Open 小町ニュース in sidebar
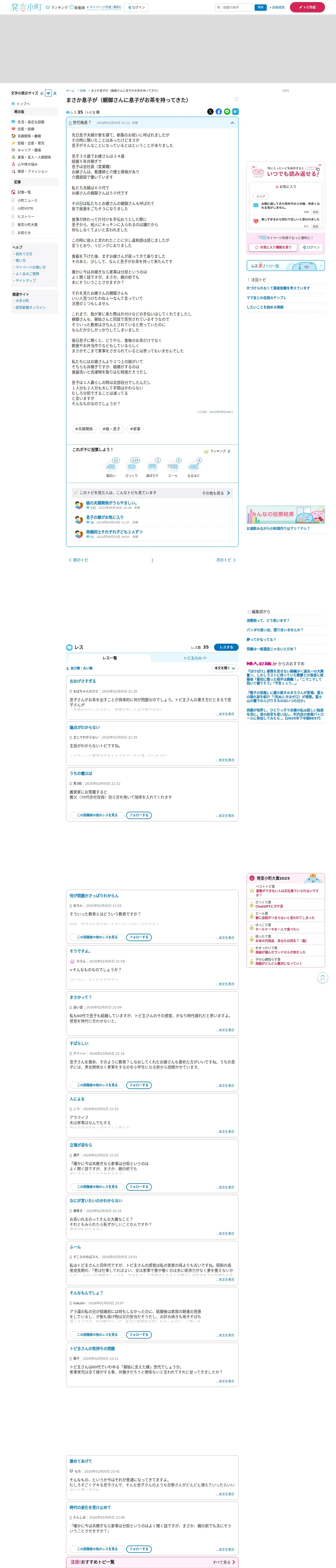 (x=27, y=200)
